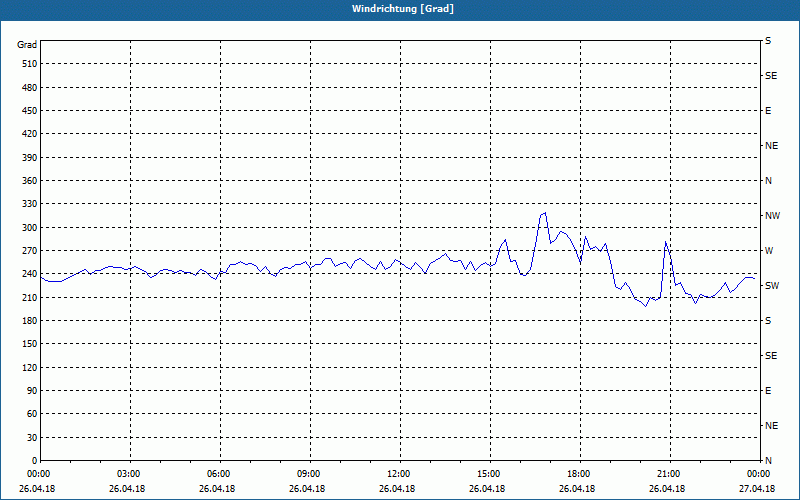
Task: Click the '26.04.18' date beneath 18:00
Action: [x=577, y=489]
